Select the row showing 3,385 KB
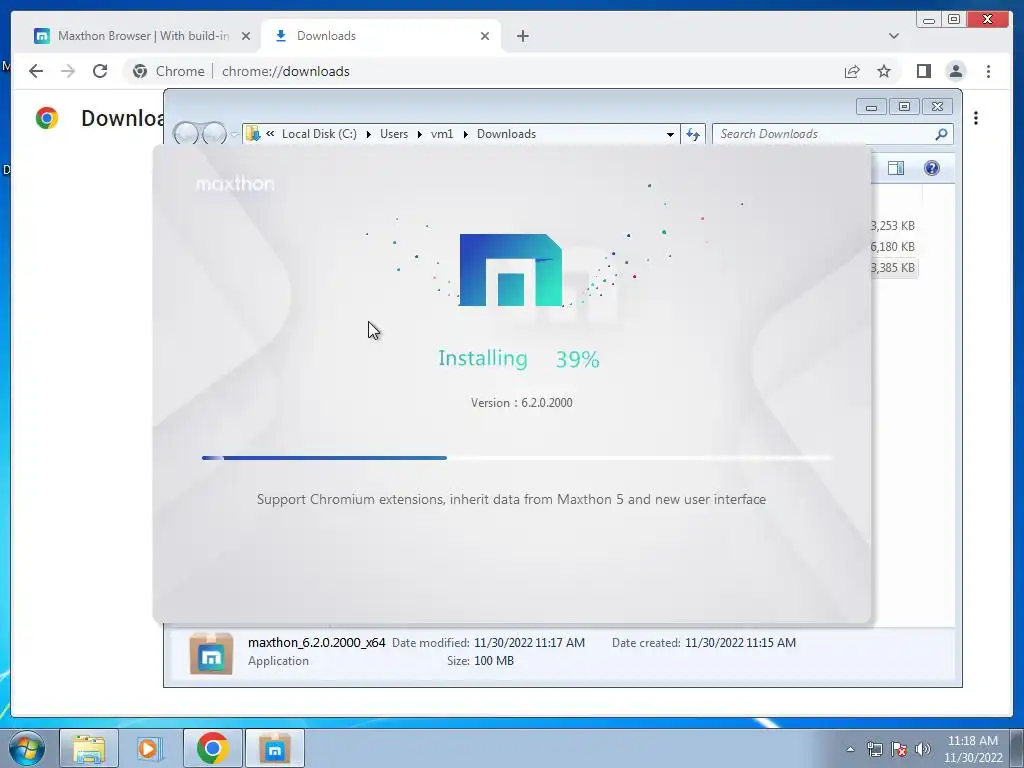Screen dimensions: 1024x768 coord(894,268)
